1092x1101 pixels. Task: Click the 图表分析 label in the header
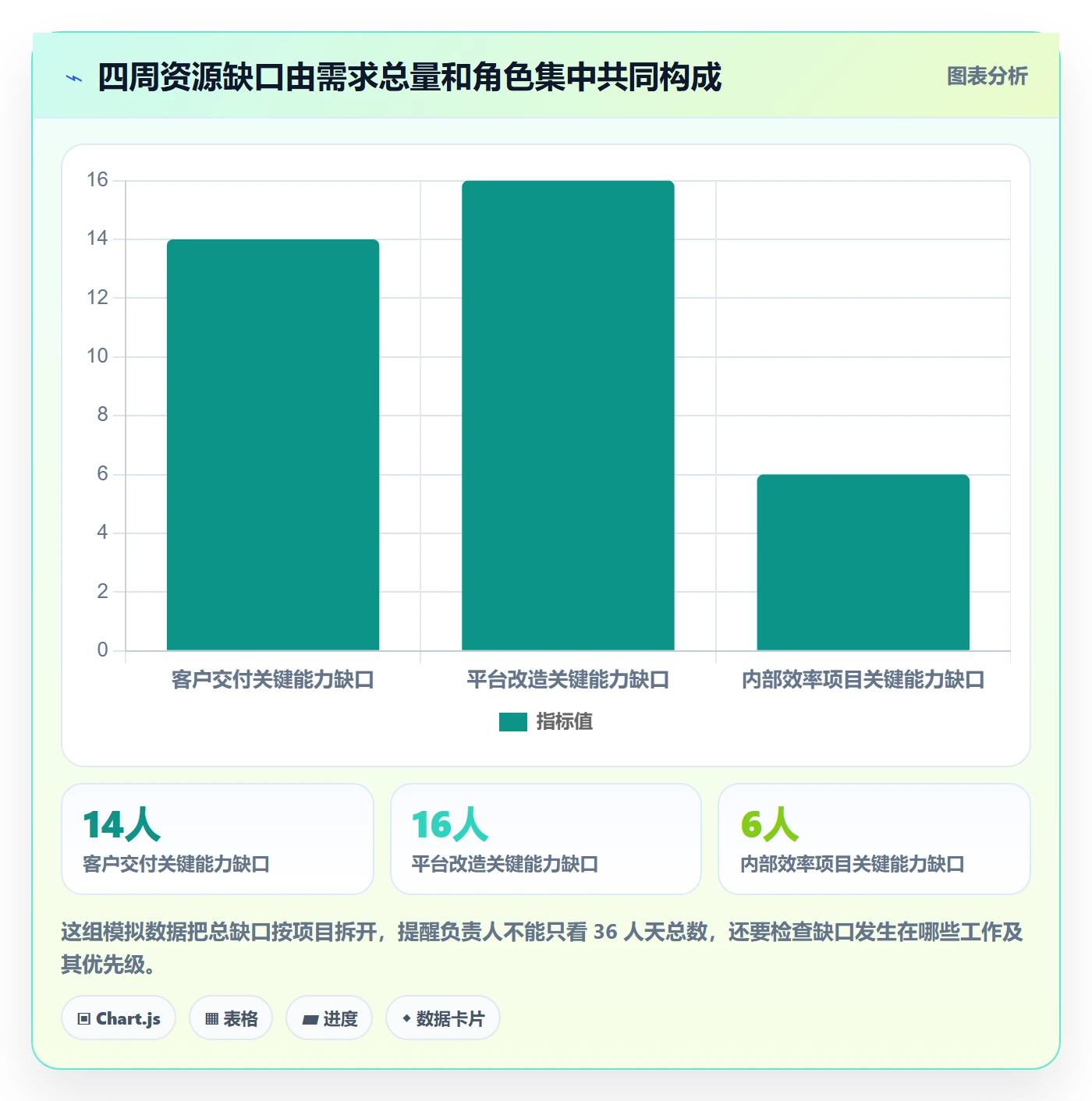(x=987, y=76)
